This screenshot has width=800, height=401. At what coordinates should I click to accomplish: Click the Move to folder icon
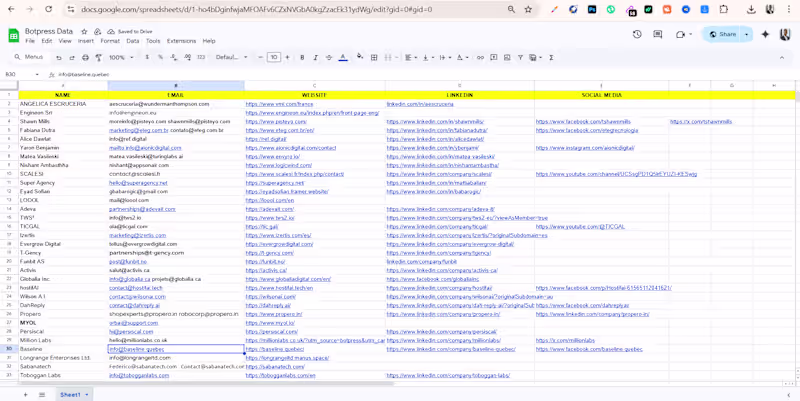pyautogui.click(x=97, y=32)
